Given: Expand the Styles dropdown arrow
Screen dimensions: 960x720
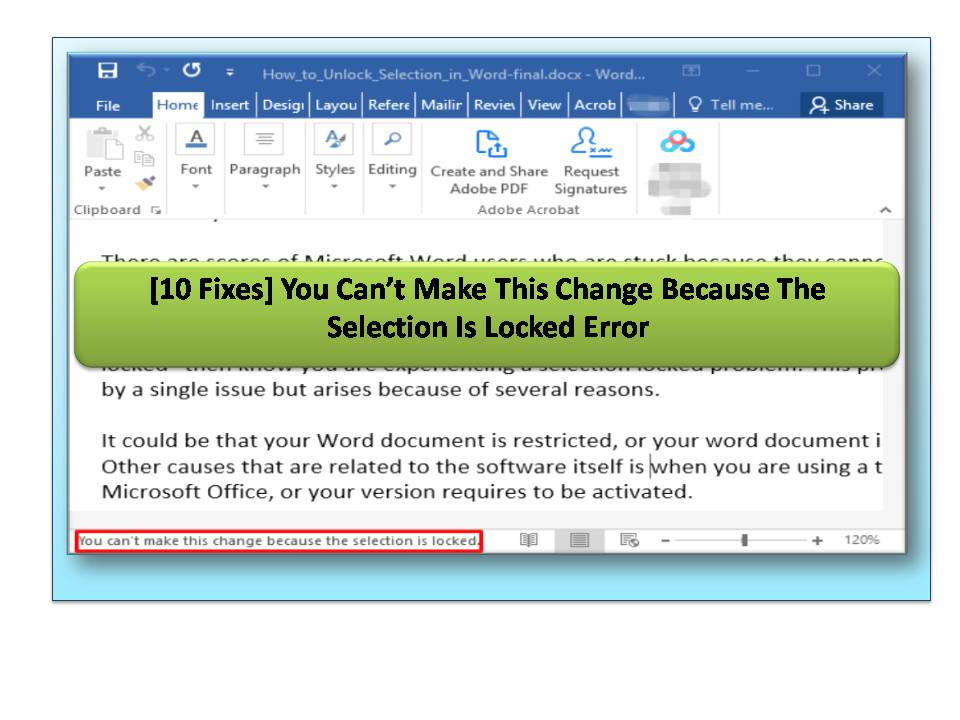Looking at the screenshot, I should (335, 186).
